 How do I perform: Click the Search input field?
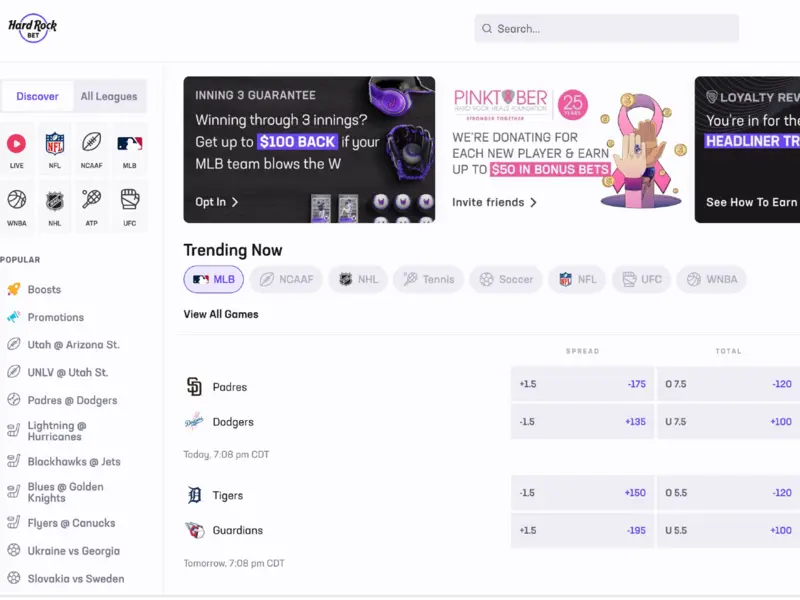606,29
